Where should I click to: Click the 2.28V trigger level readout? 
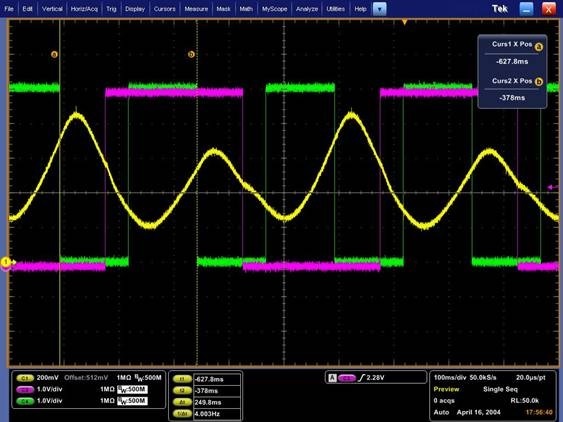(x=375, y=378)
